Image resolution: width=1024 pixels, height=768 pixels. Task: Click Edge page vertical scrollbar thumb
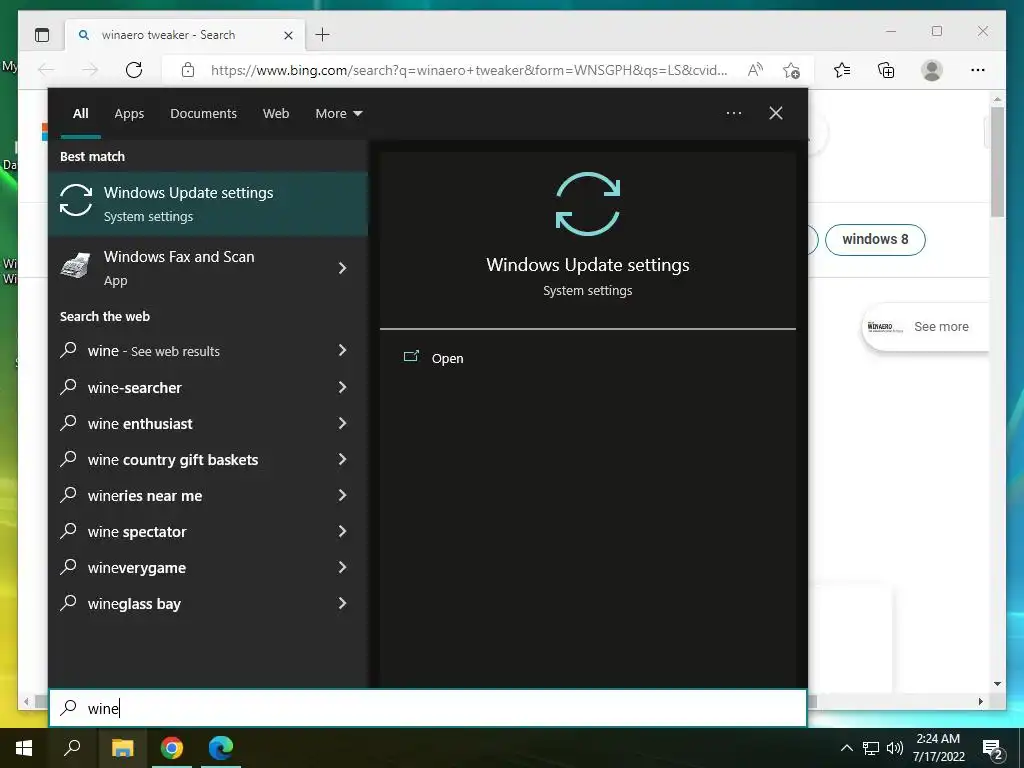point(997,161)
